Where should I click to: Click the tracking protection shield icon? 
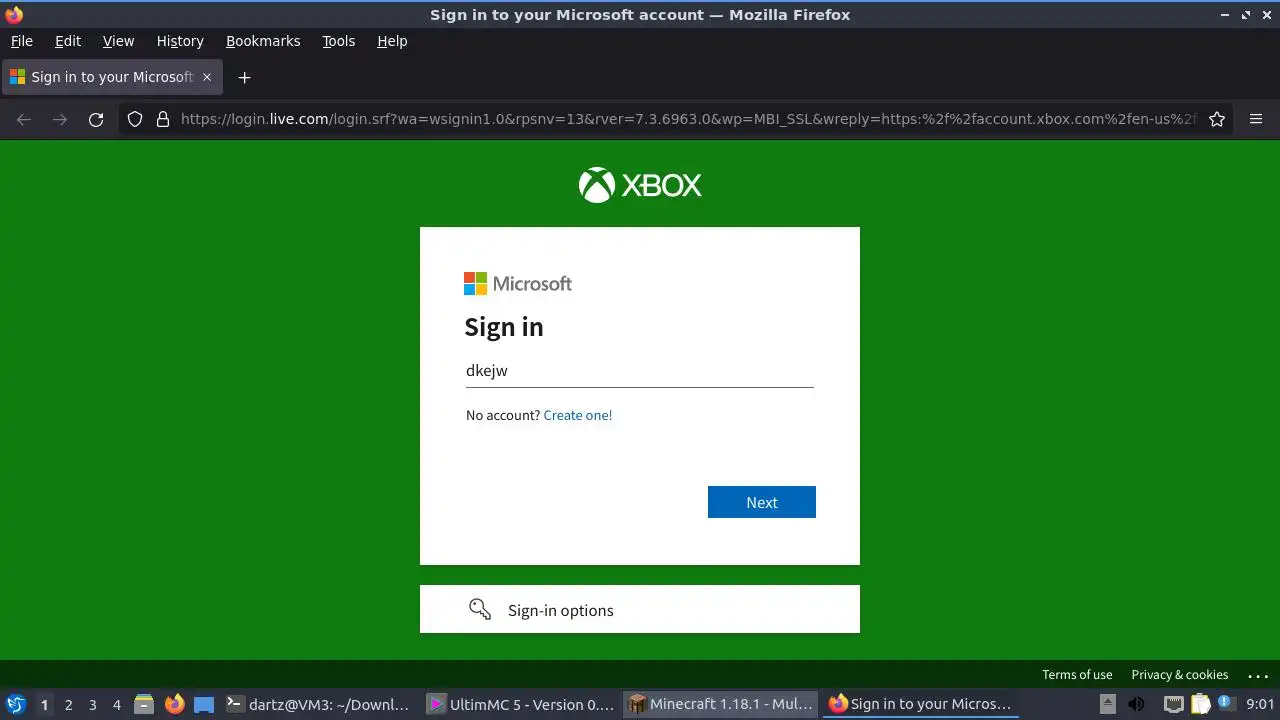135,119
